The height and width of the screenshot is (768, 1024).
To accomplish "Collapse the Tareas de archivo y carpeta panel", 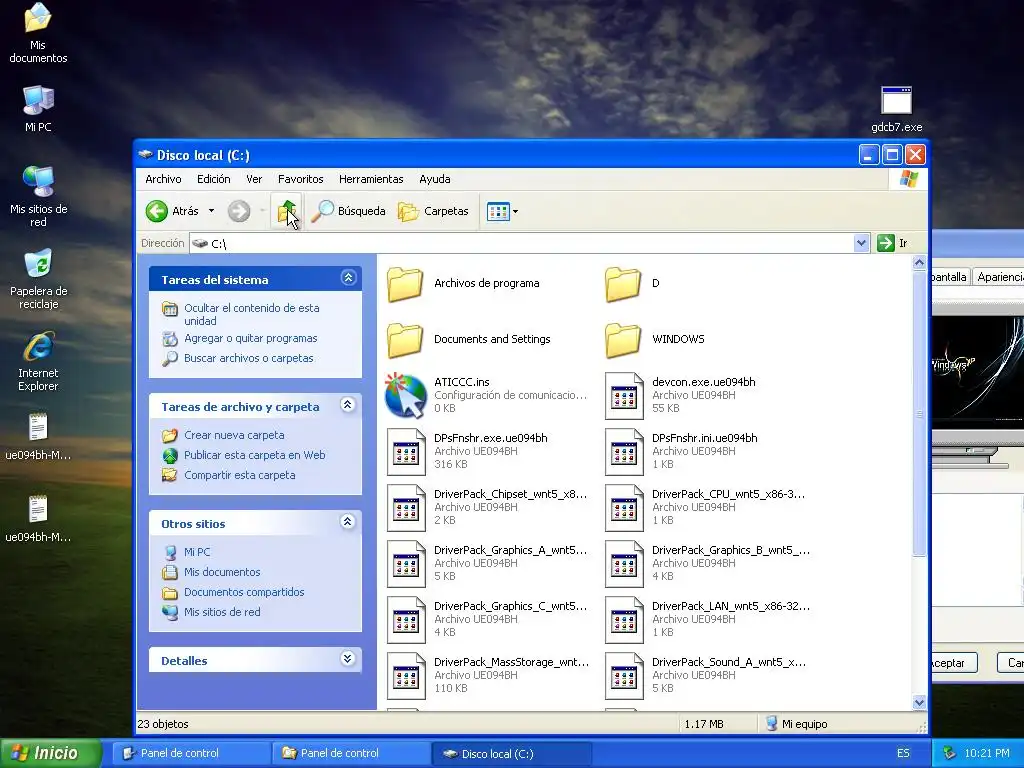I will (348, 406).
